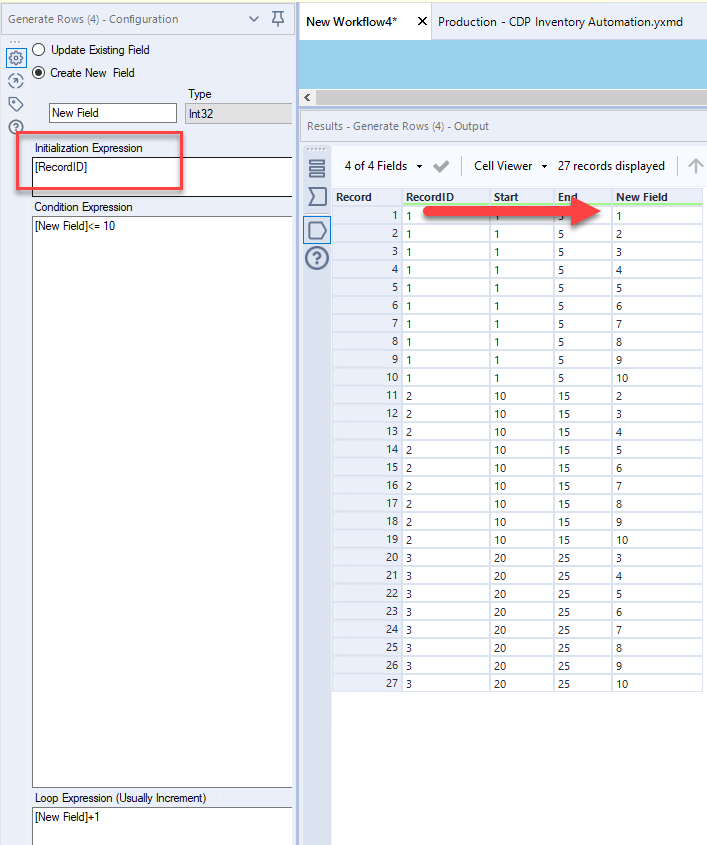This screenshot has height=845, width=707.
Task: Go to previous record with up arrow
Action: [695, 166]
